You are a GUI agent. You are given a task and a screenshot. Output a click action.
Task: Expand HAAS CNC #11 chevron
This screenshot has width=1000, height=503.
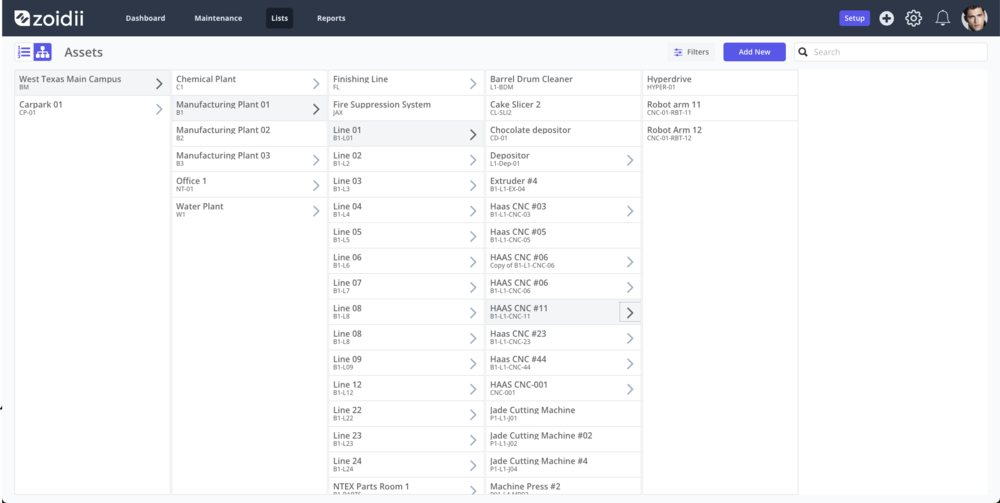point(629,312)
